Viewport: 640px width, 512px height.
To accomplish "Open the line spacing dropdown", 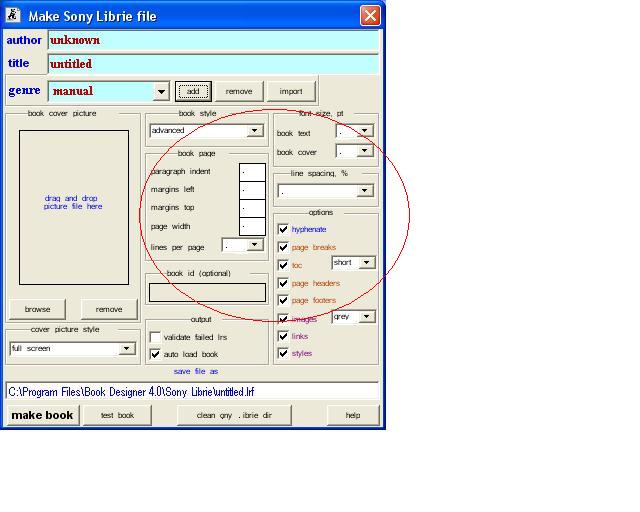I will coord(364,191).
